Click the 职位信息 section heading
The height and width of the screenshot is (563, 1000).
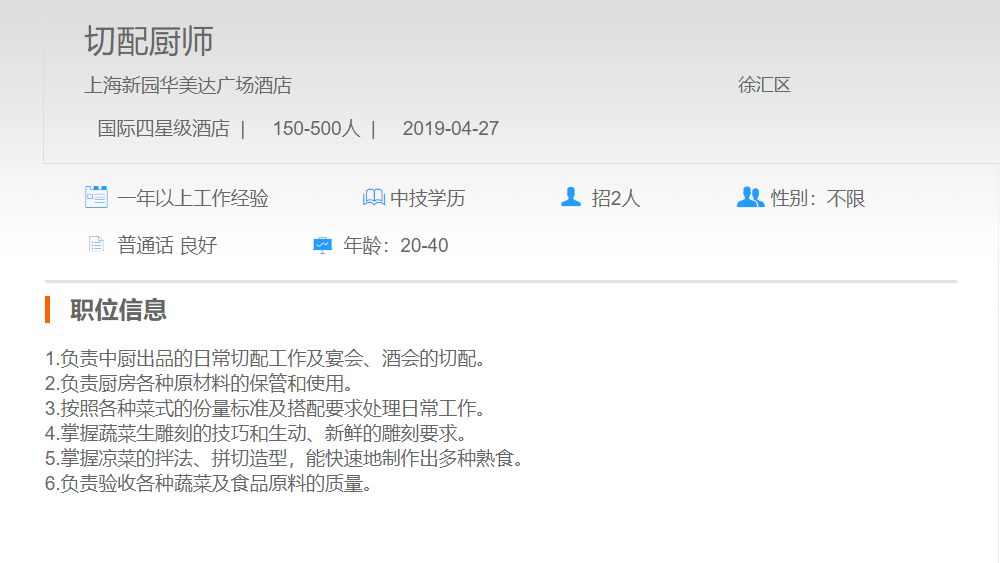118,310
